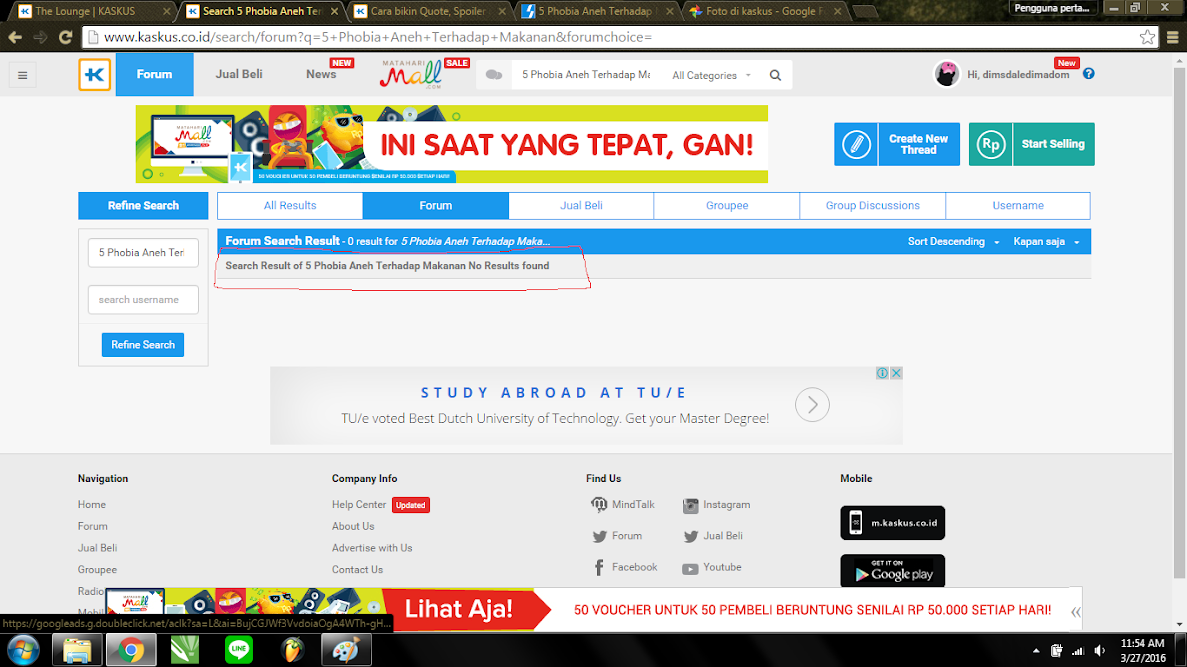Switch to Cara bikin Quote, Spoiler tab
Image resolution: width=1187 pixels, height=667 pixels.
(428, 11)
